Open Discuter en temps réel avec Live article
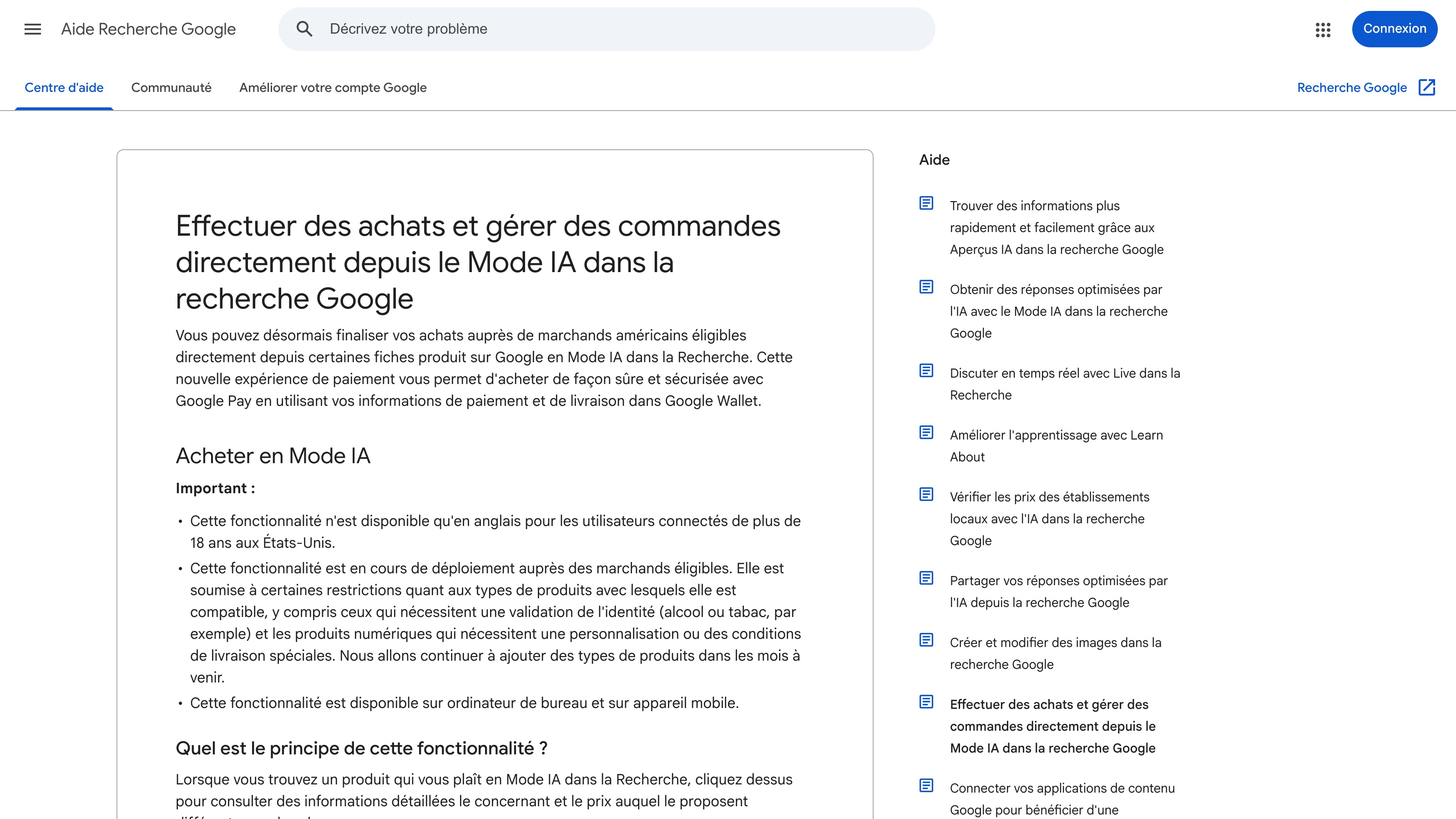This screenshot has width=1456, height=819. (1065, 384)
